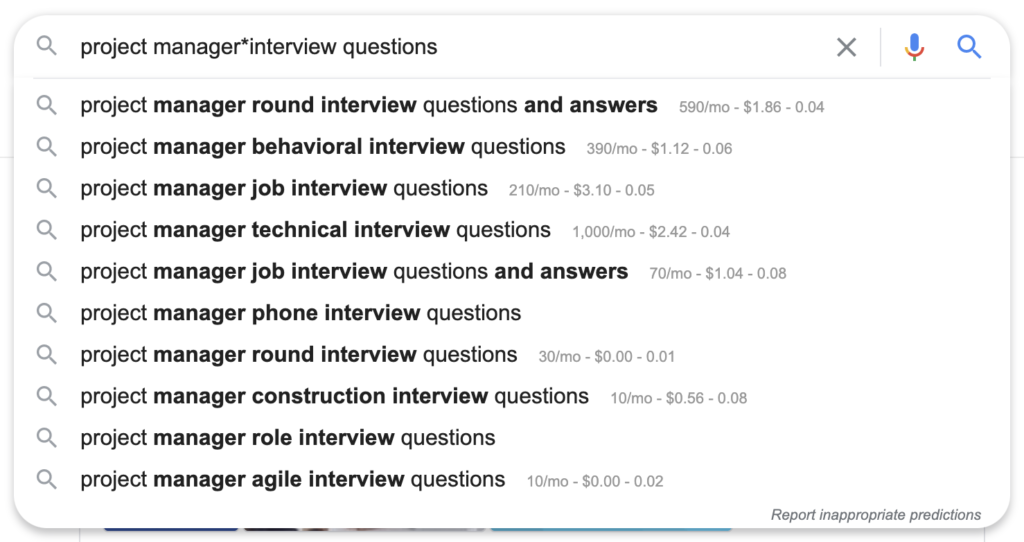Click search icon beside phone interview suggestion
The height and width of the screenshot is (542, 1024).
(x=46, y=313)
